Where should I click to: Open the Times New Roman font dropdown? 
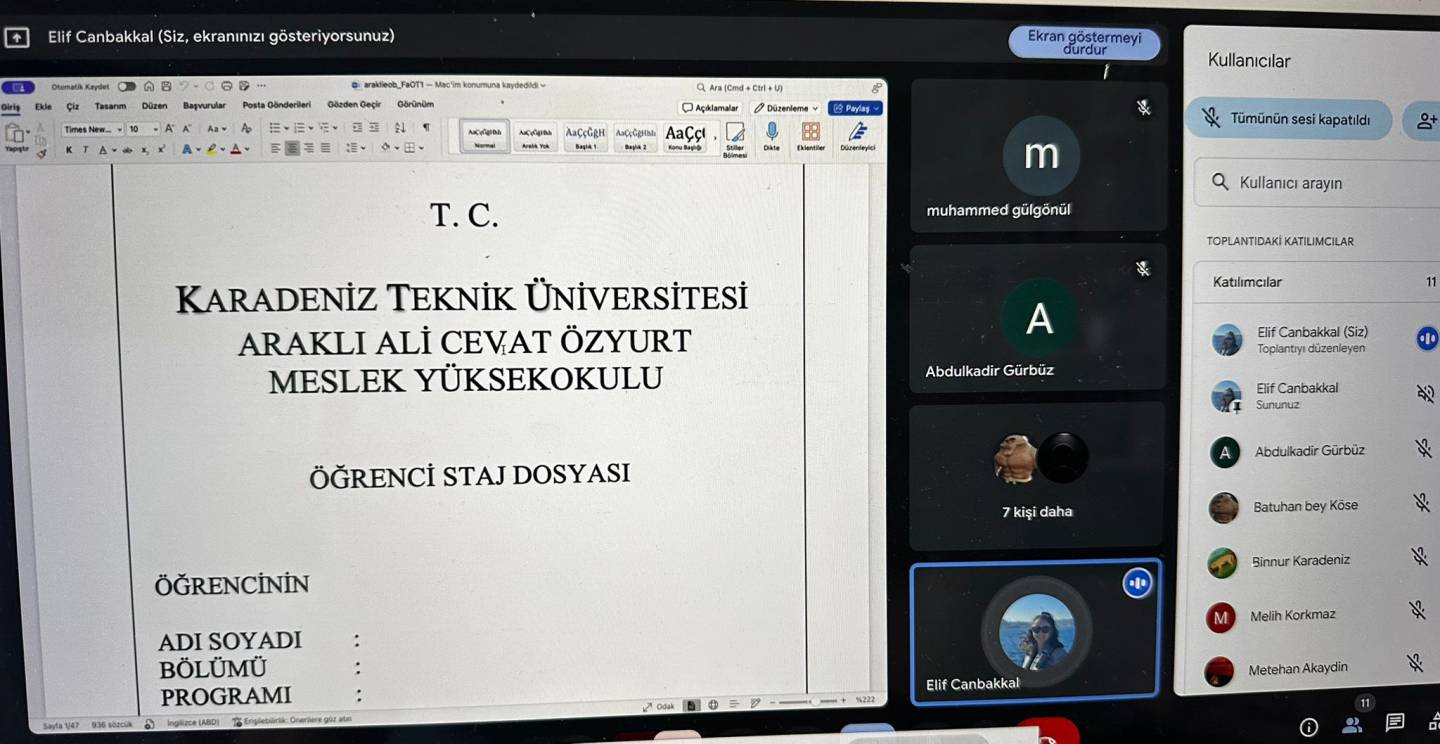[92, 130]
